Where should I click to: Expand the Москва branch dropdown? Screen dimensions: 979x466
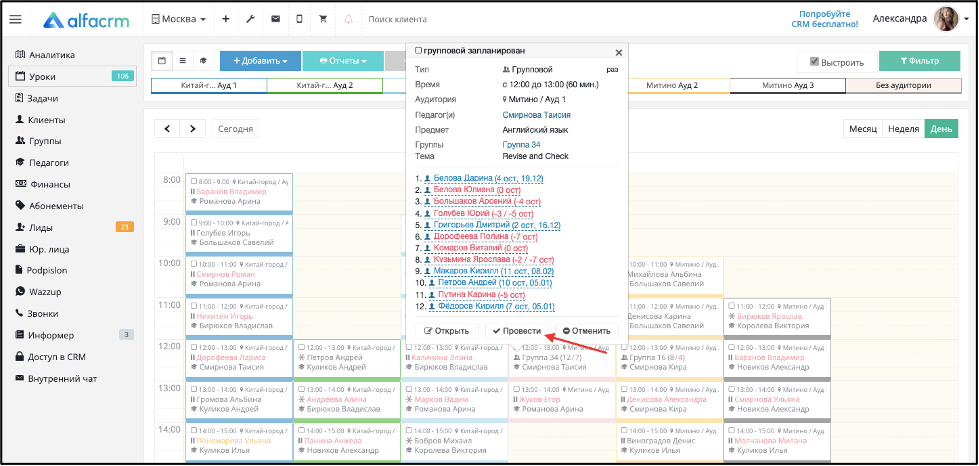pyautogui.click(x=179, y=19)
